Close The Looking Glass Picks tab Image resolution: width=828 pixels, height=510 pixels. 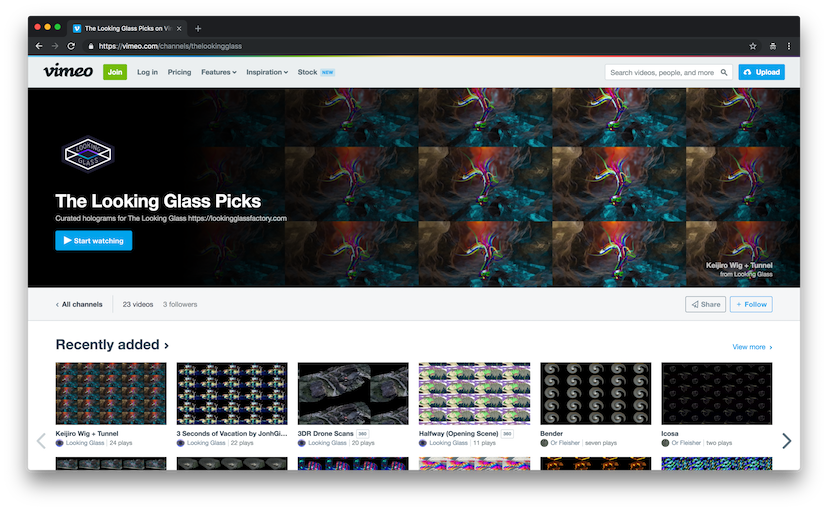[179, 29]
